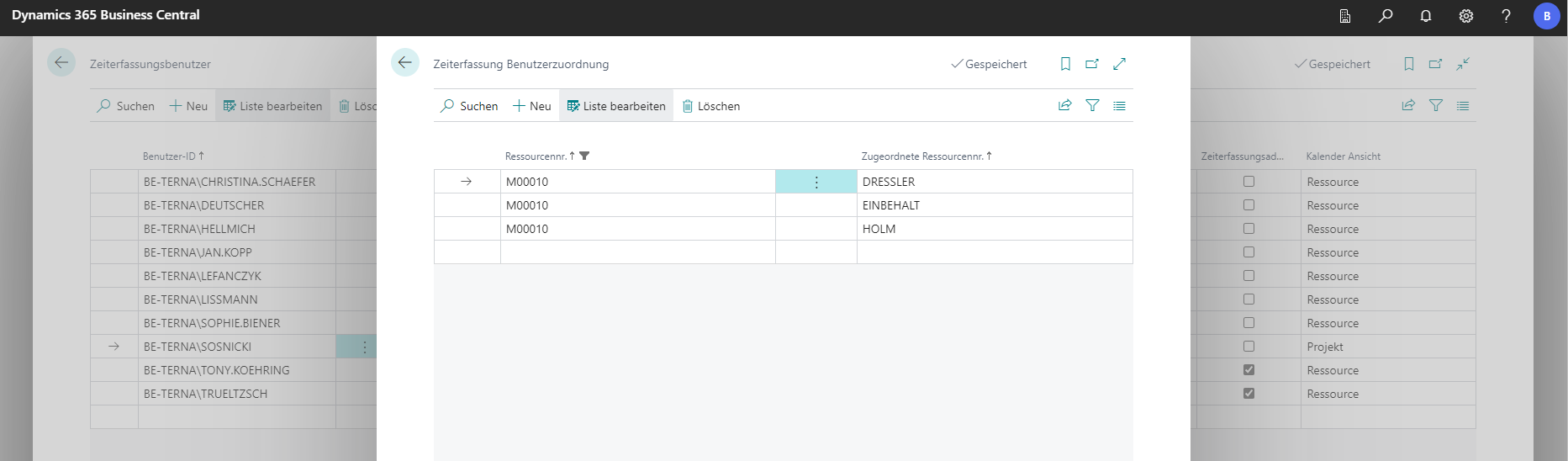Click Löschen button in dialog toolbar

click(711, 106)
